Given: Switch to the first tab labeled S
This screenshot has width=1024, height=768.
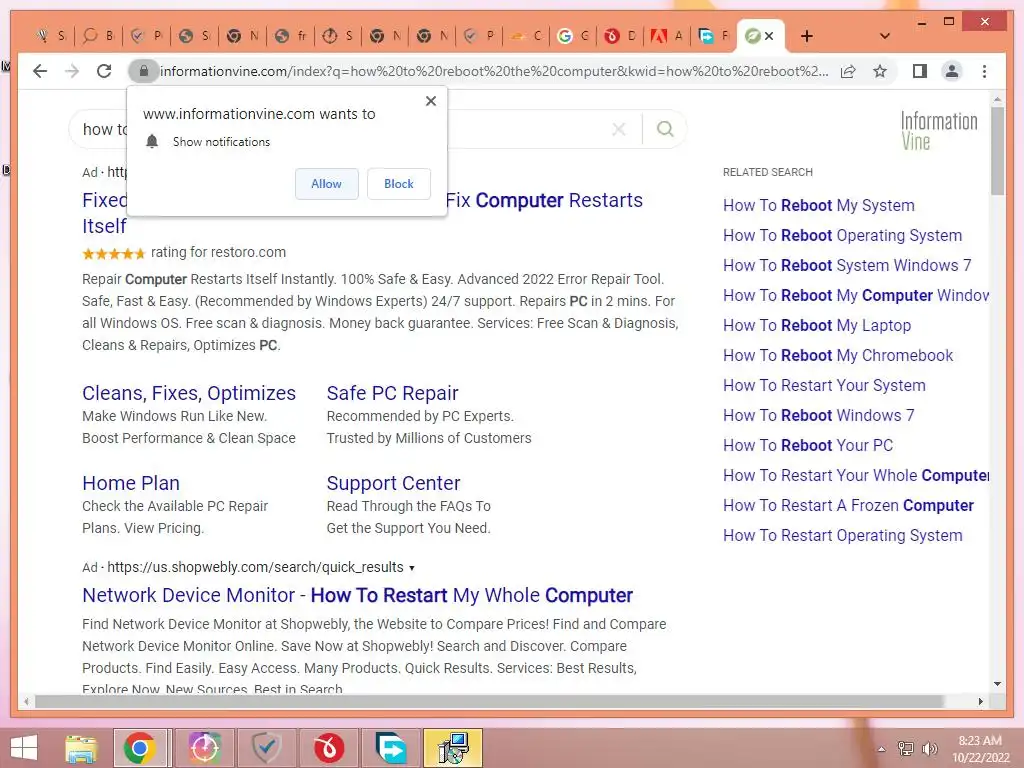Looking at the screenshot, I should 52,36.
